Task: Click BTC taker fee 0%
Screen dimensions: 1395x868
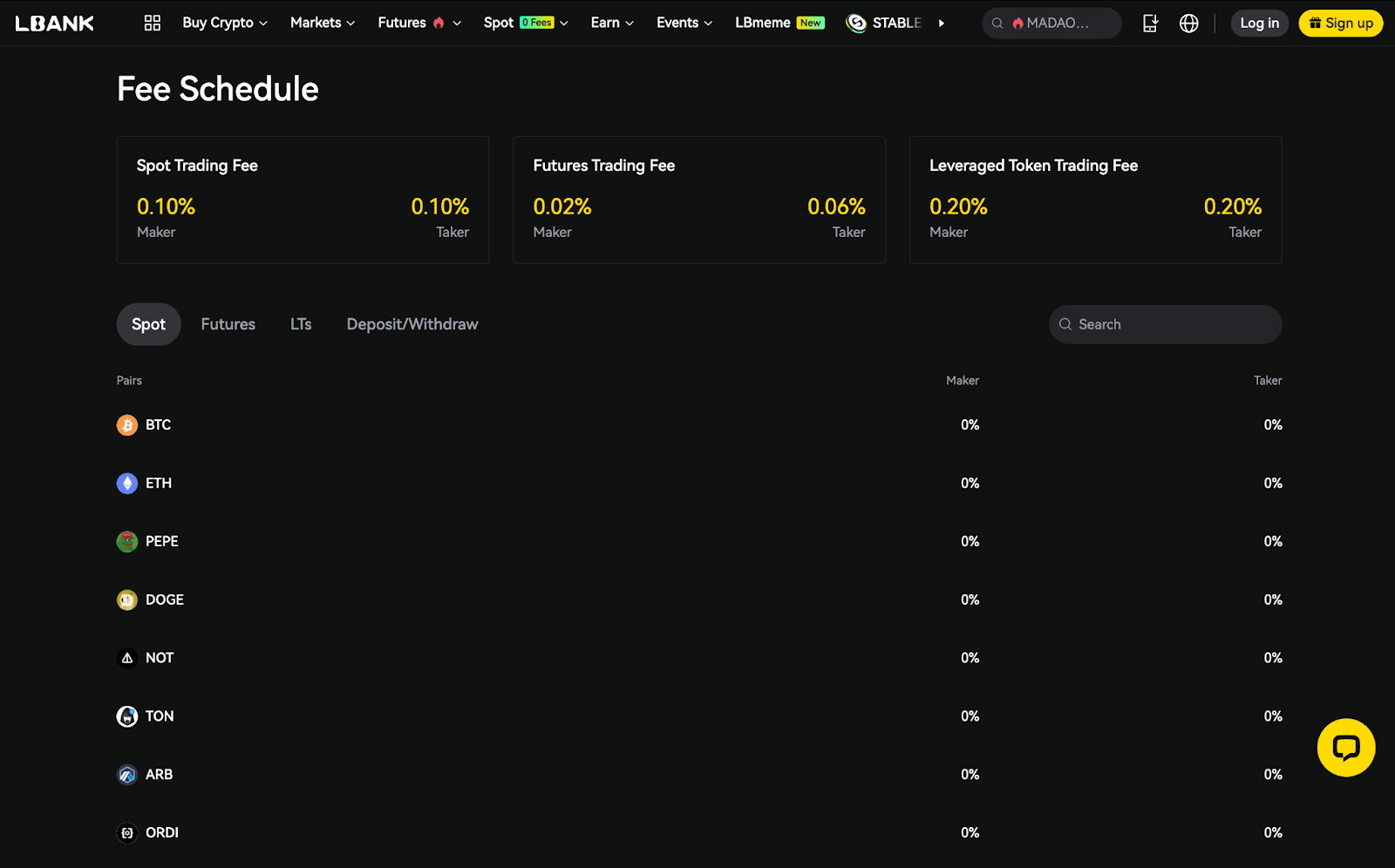Action: (x=1273, y=425)
